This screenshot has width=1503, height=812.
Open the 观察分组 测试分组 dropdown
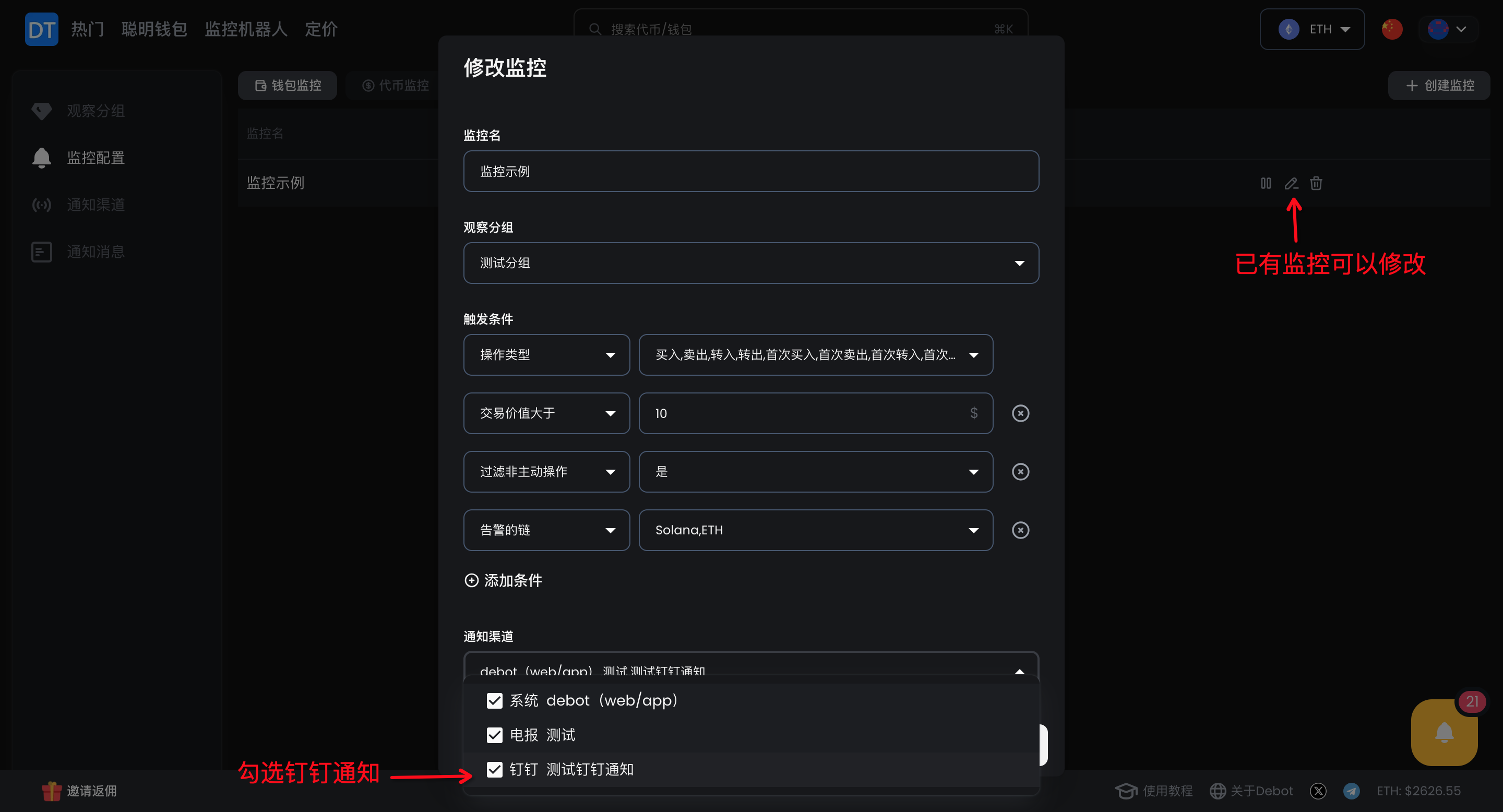(x=751, y=263)
